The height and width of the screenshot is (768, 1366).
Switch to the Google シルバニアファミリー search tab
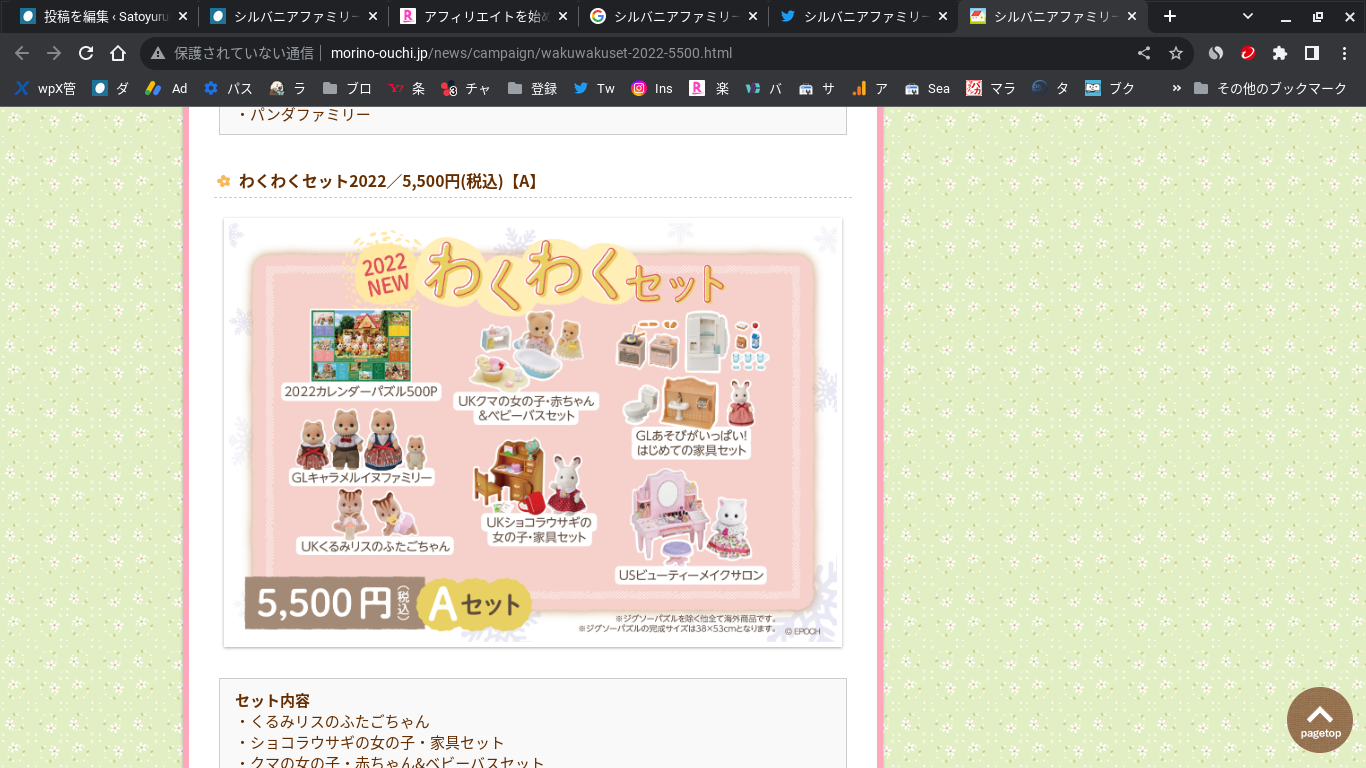674,16
